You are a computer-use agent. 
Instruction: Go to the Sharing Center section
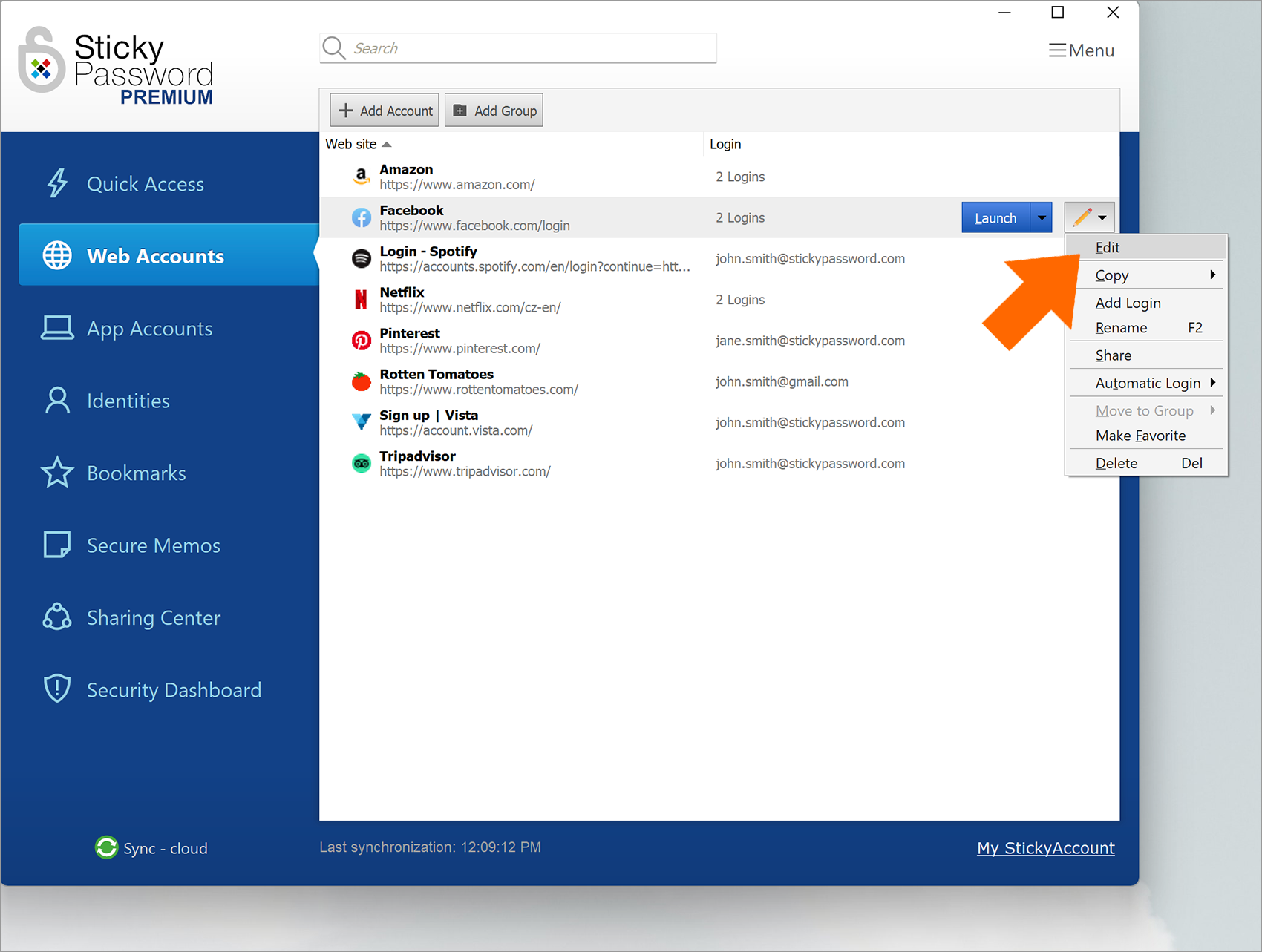click(x=154, y=617)
